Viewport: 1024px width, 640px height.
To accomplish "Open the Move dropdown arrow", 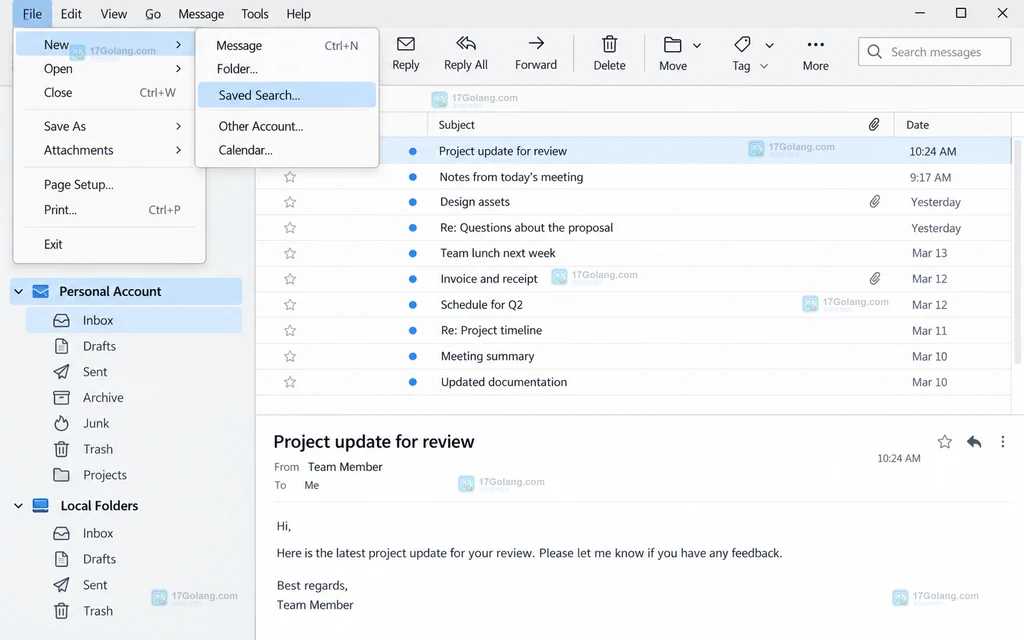I will [697, 45].
